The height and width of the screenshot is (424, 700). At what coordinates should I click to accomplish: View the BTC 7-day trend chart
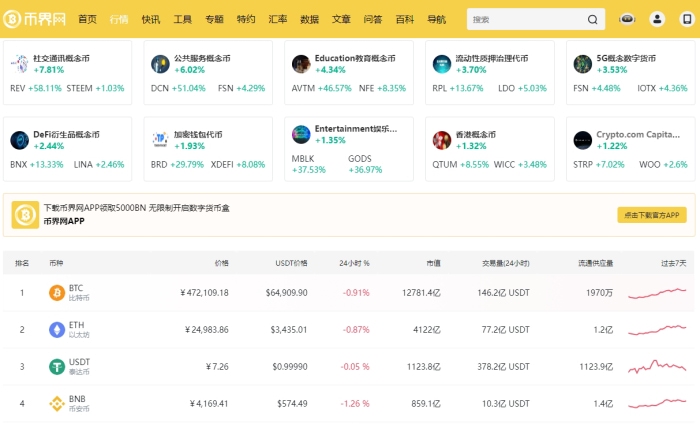pyautogui.click(x=657, y=293)
